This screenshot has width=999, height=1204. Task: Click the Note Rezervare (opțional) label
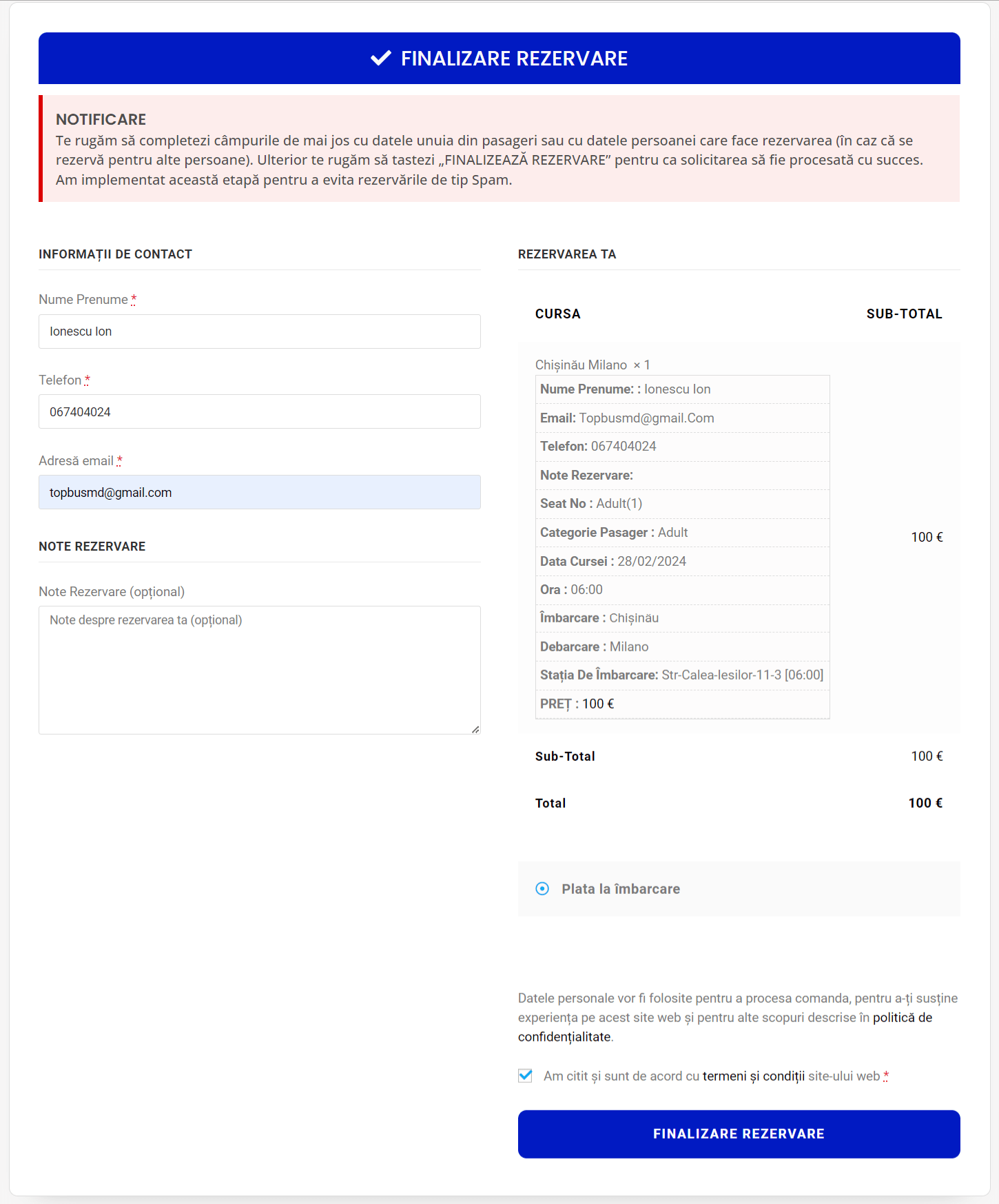112,592
